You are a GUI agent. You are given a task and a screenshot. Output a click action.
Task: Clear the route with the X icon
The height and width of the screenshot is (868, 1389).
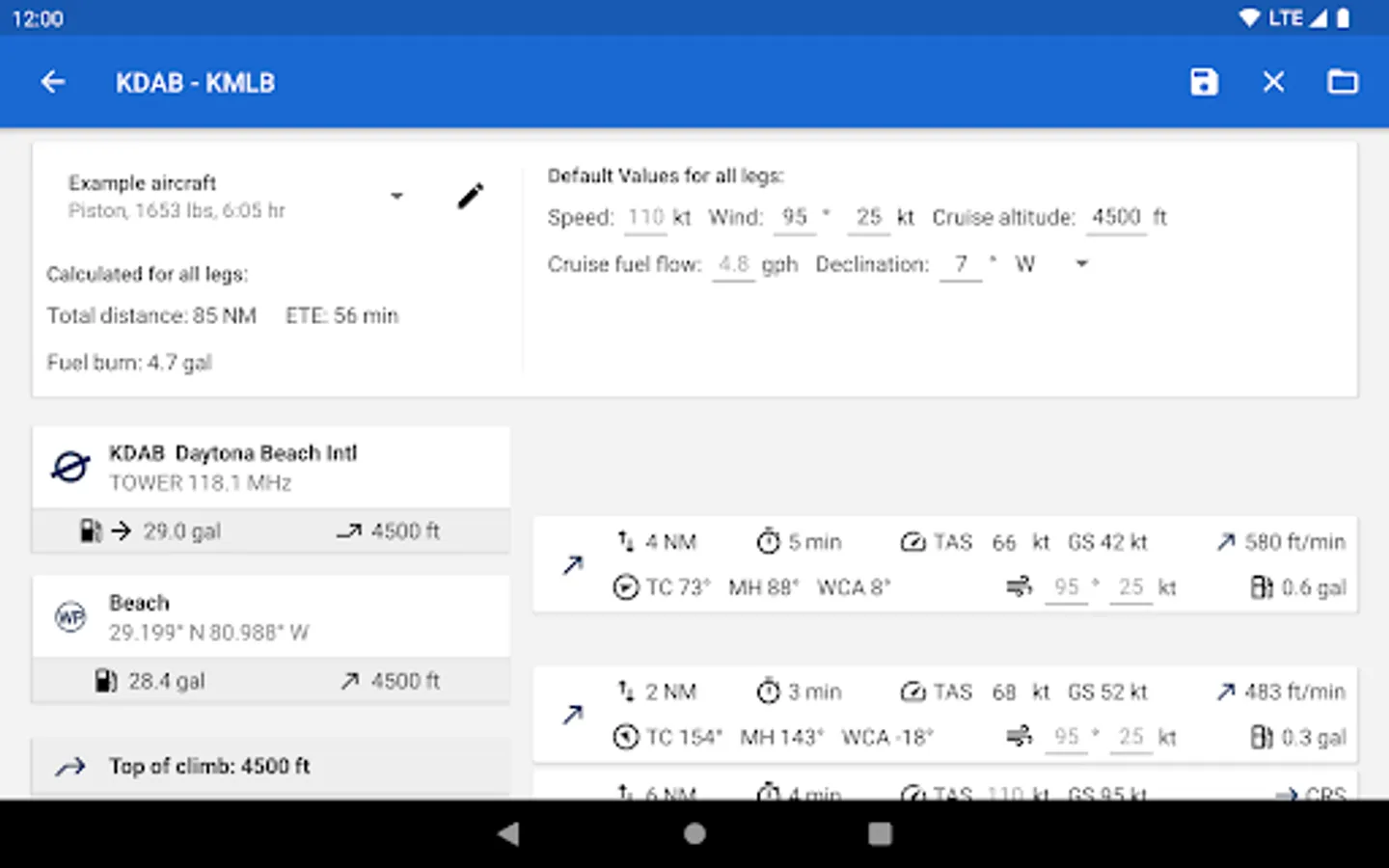1273,82
